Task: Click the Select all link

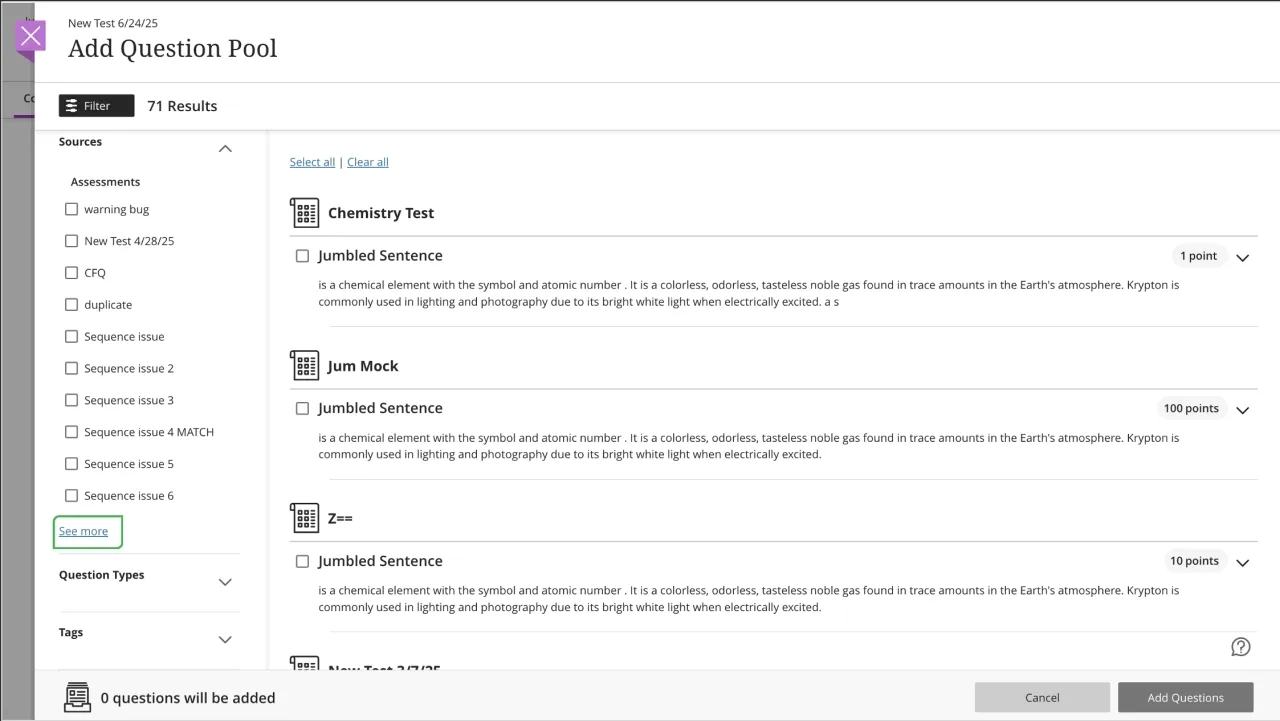Action: 312,161
